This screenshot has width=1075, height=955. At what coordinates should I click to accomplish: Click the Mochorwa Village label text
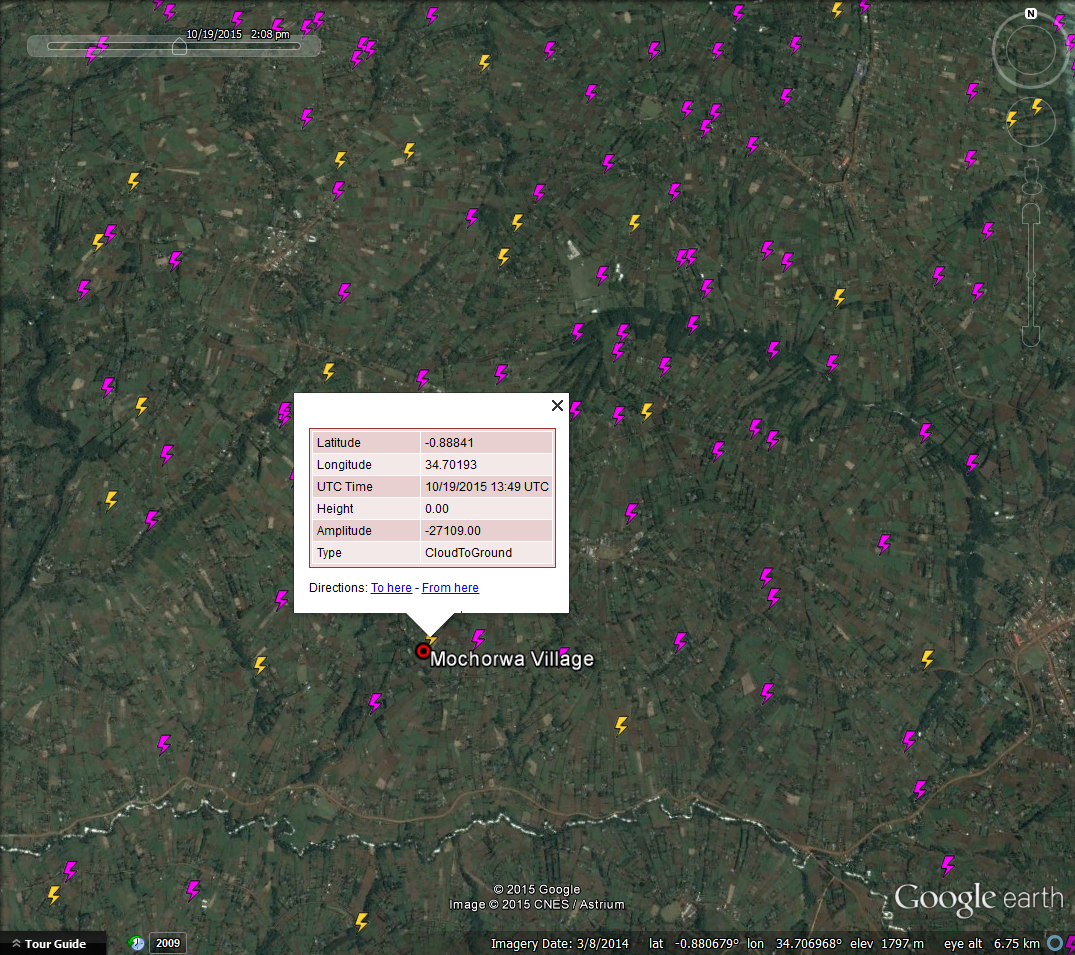511,659
